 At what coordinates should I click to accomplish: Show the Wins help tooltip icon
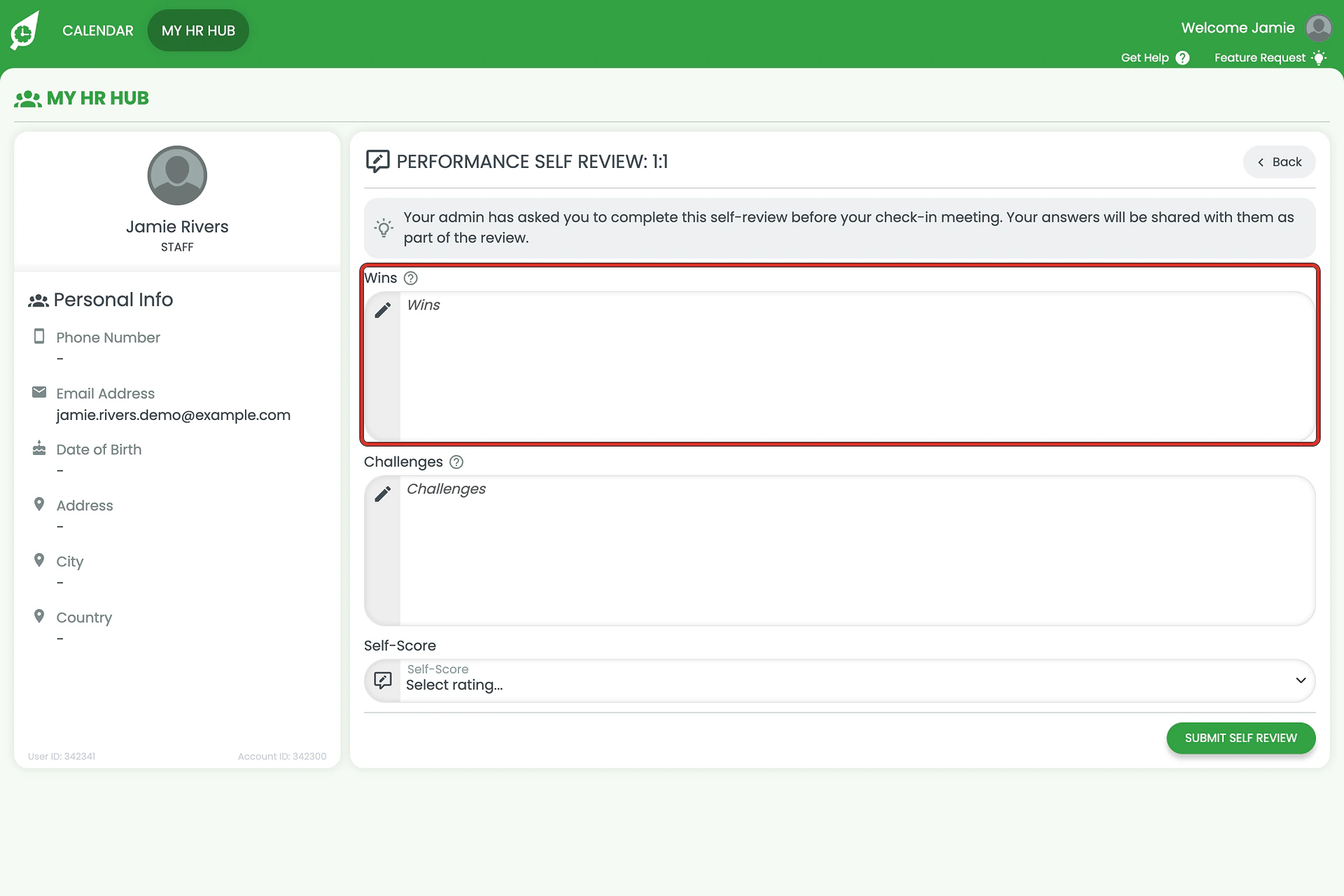[411, 279]
